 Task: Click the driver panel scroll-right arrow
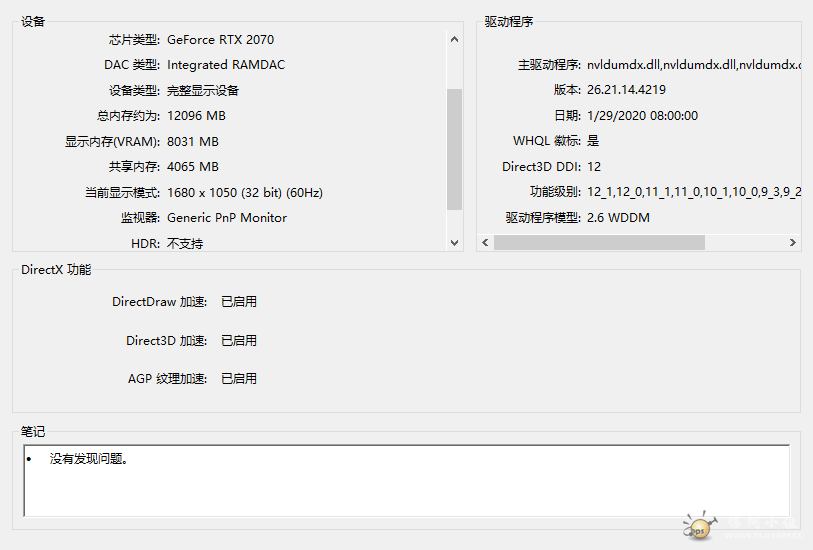tap(793, 243)
